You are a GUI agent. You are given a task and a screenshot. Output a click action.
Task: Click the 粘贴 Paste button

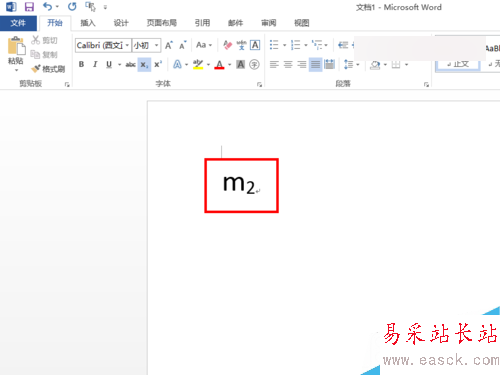point(16,54)
